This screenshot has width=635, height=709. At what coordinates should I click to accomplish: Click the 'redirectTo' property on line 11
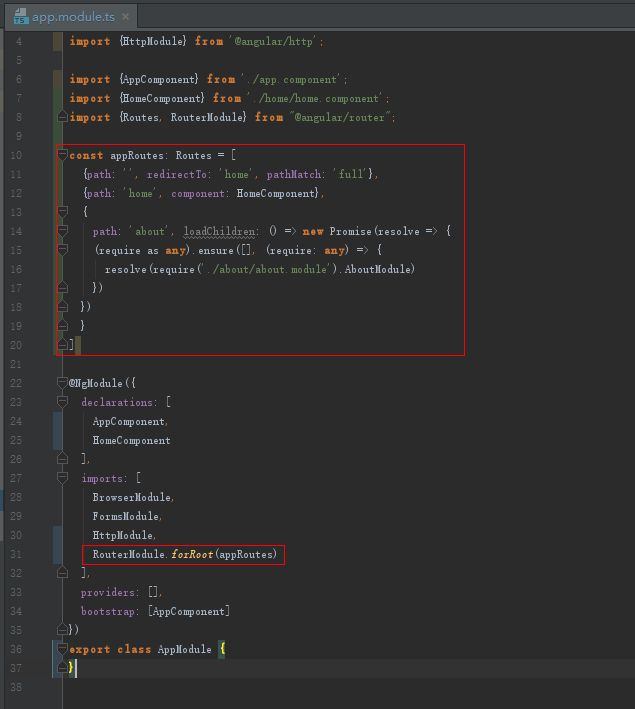[x=177, y=174]
